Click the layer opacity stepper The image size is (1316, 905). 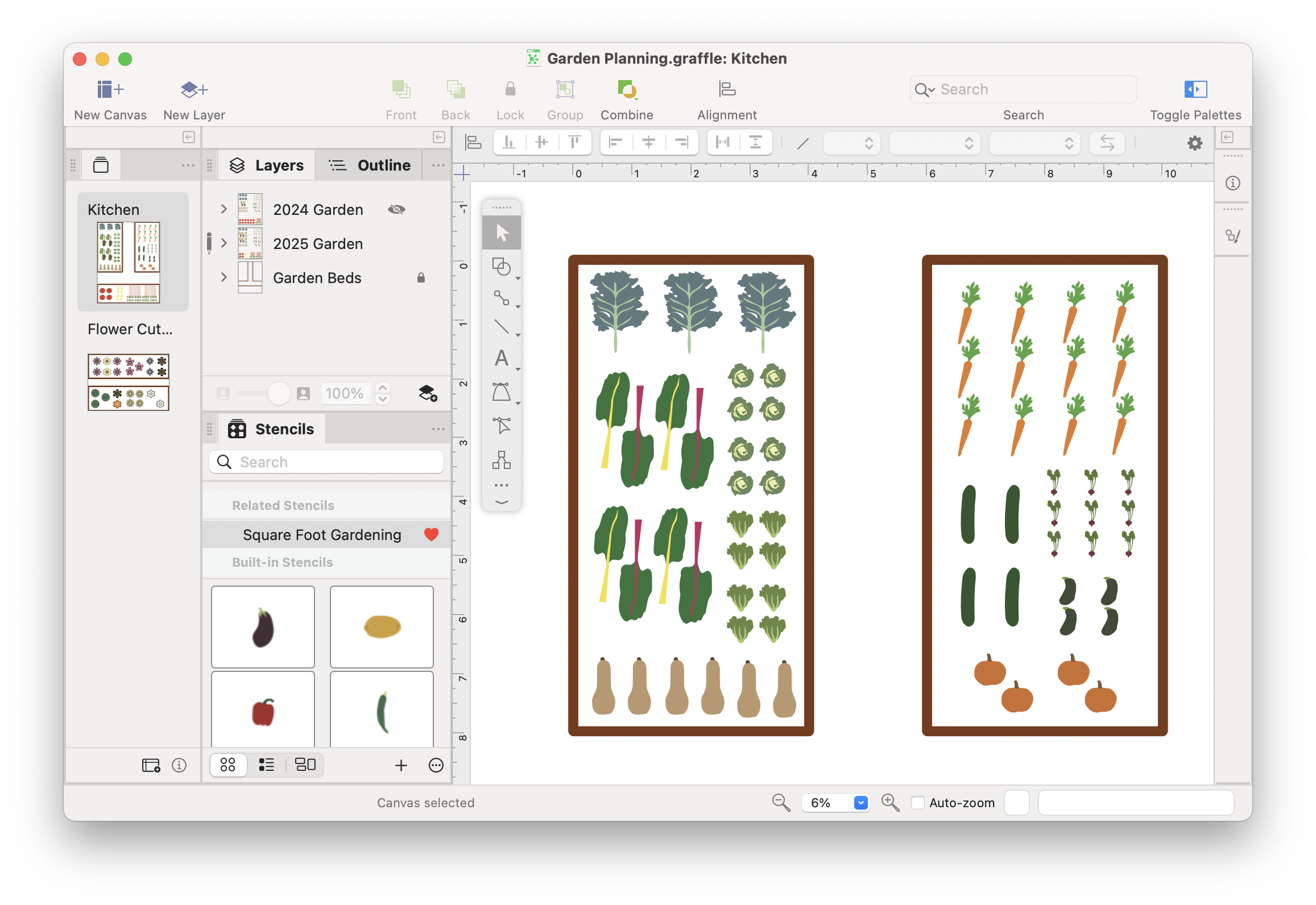[383, 393]
